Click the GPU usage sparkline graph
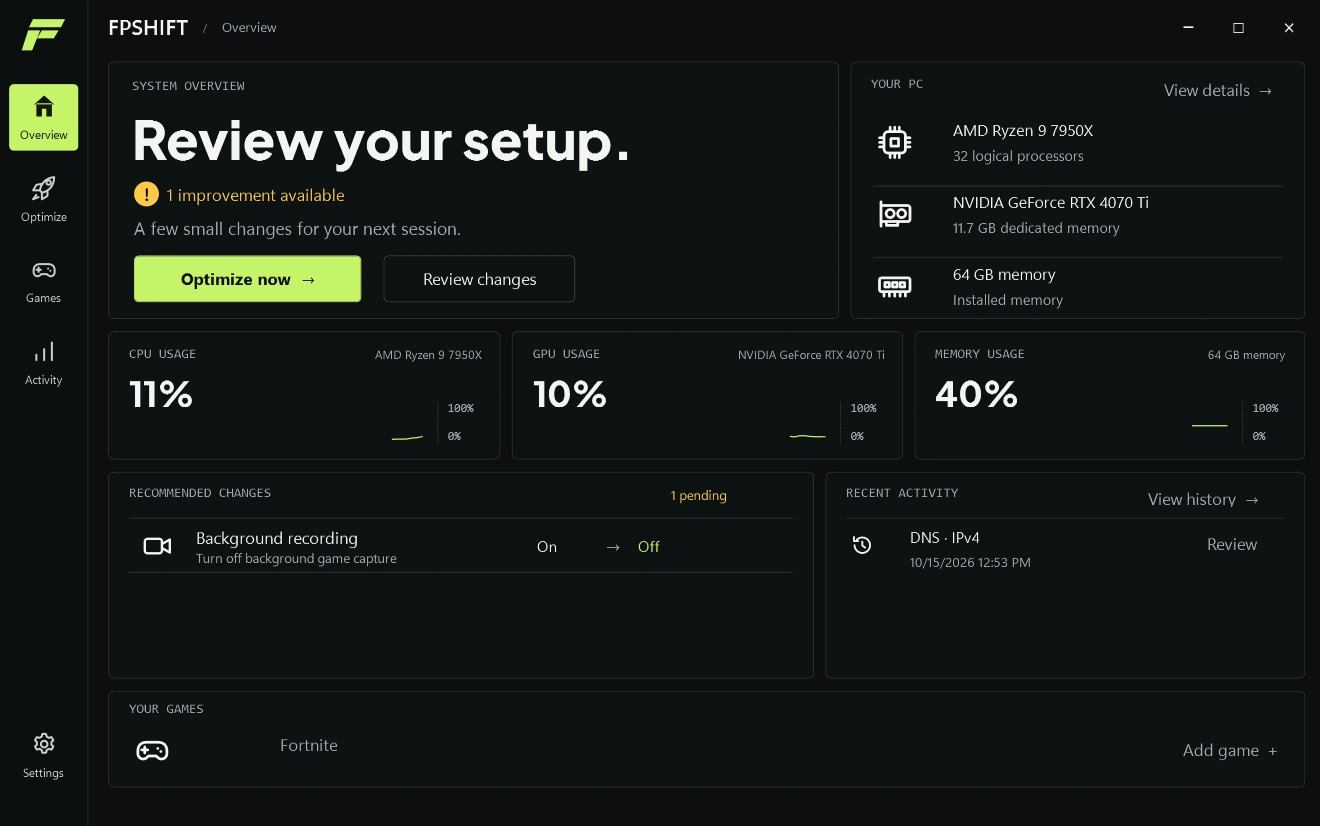 [x=808, y=436]
